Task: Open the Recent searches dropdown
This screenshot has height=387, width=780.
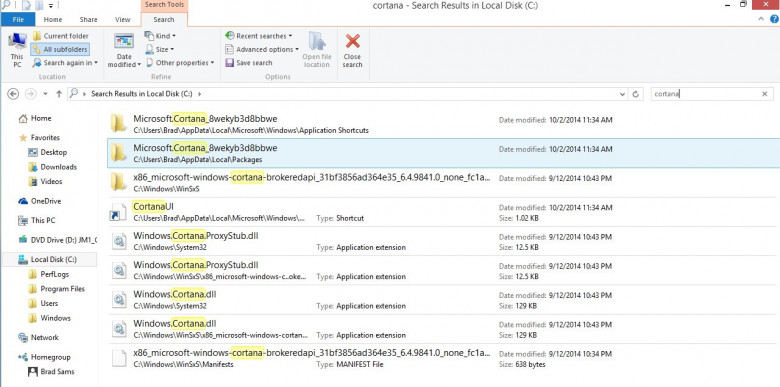Action: point(259,36)
